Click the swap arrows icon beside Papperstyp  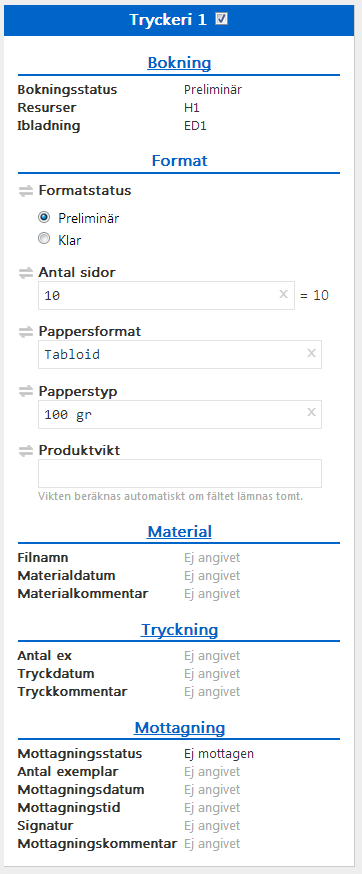(26, 392)
